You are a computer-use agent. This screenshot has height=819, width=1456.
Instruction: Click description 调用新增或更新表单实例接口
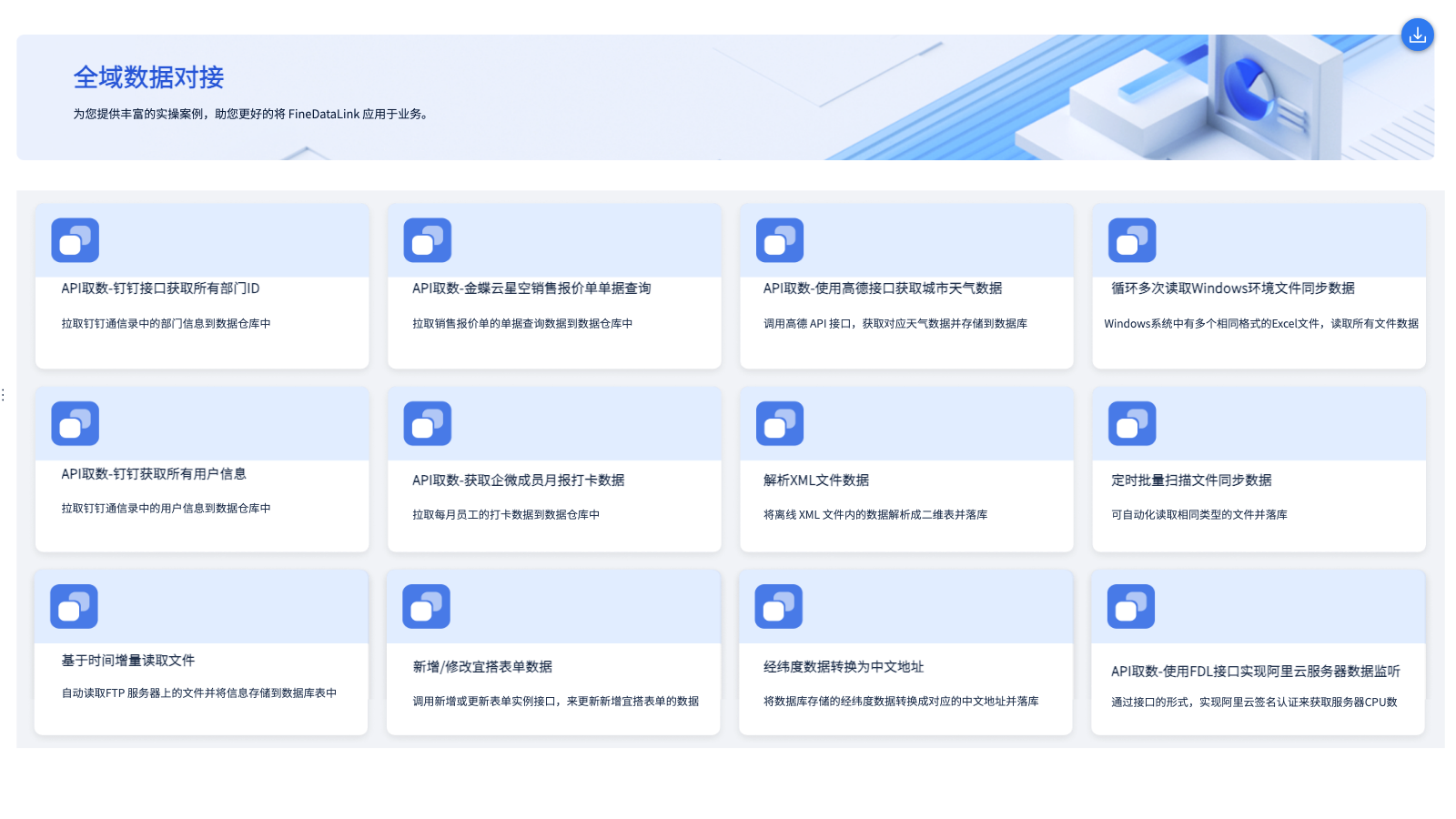coord(556,702)
